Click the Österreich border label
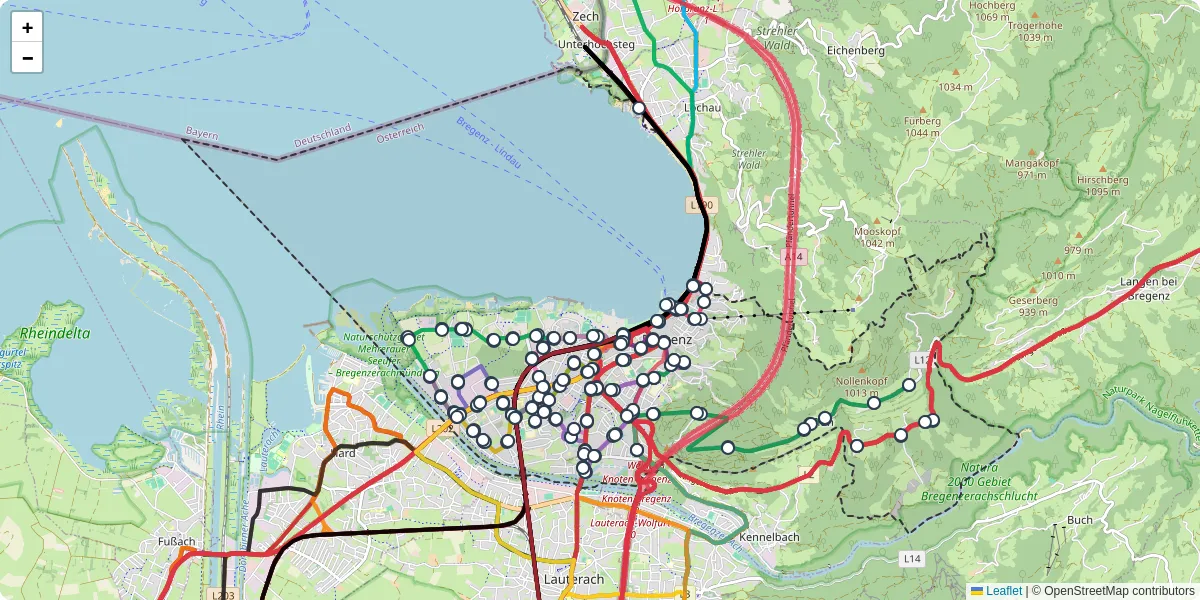Image resolution: width=1200 pixels, height=600 pixels. tap(400, 135)
